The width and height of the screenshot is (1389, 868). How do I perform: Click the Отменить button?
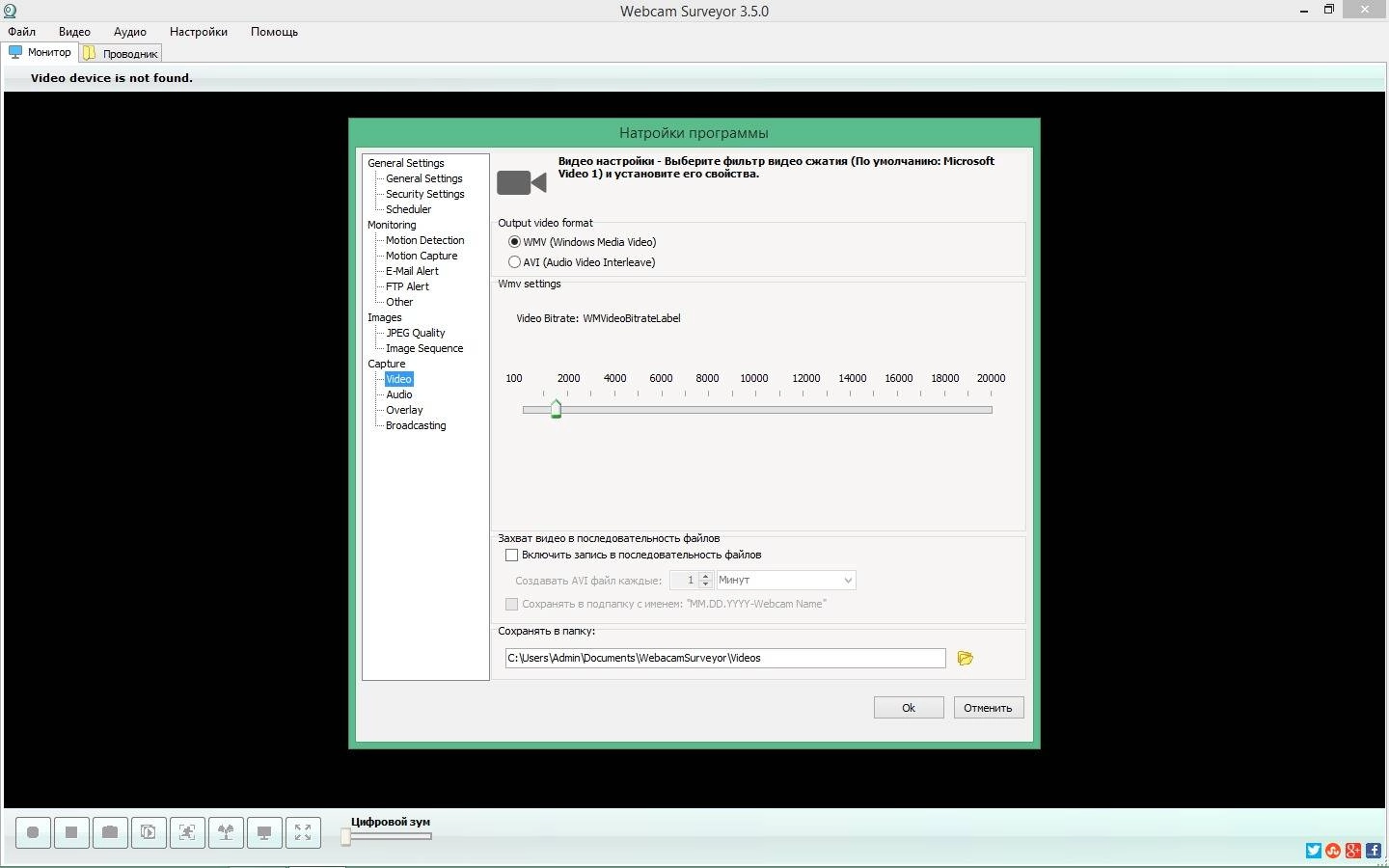click(988, 708)
